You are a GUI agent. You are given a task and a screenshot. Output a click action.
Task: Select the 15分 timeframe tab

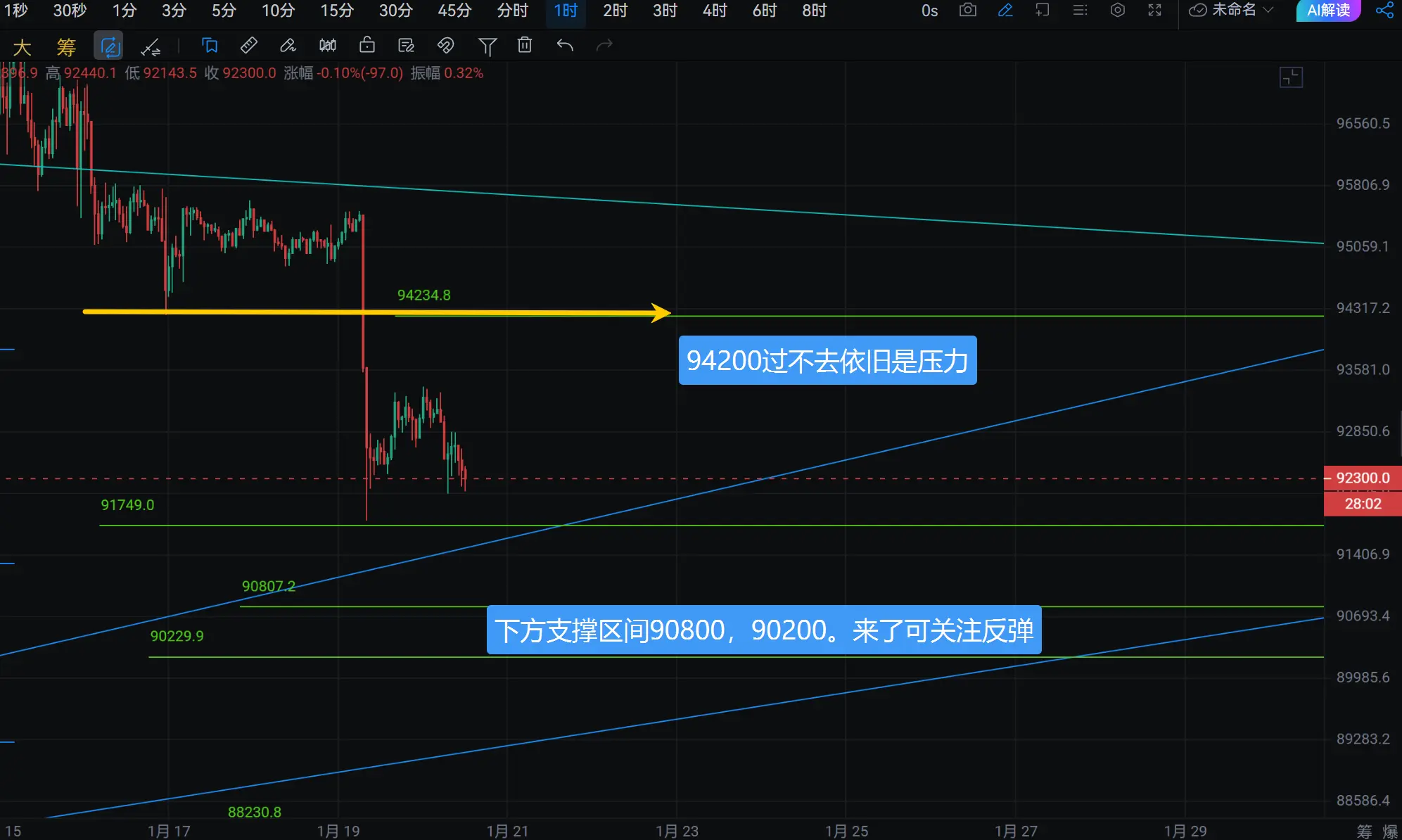(x=337, y=11)
